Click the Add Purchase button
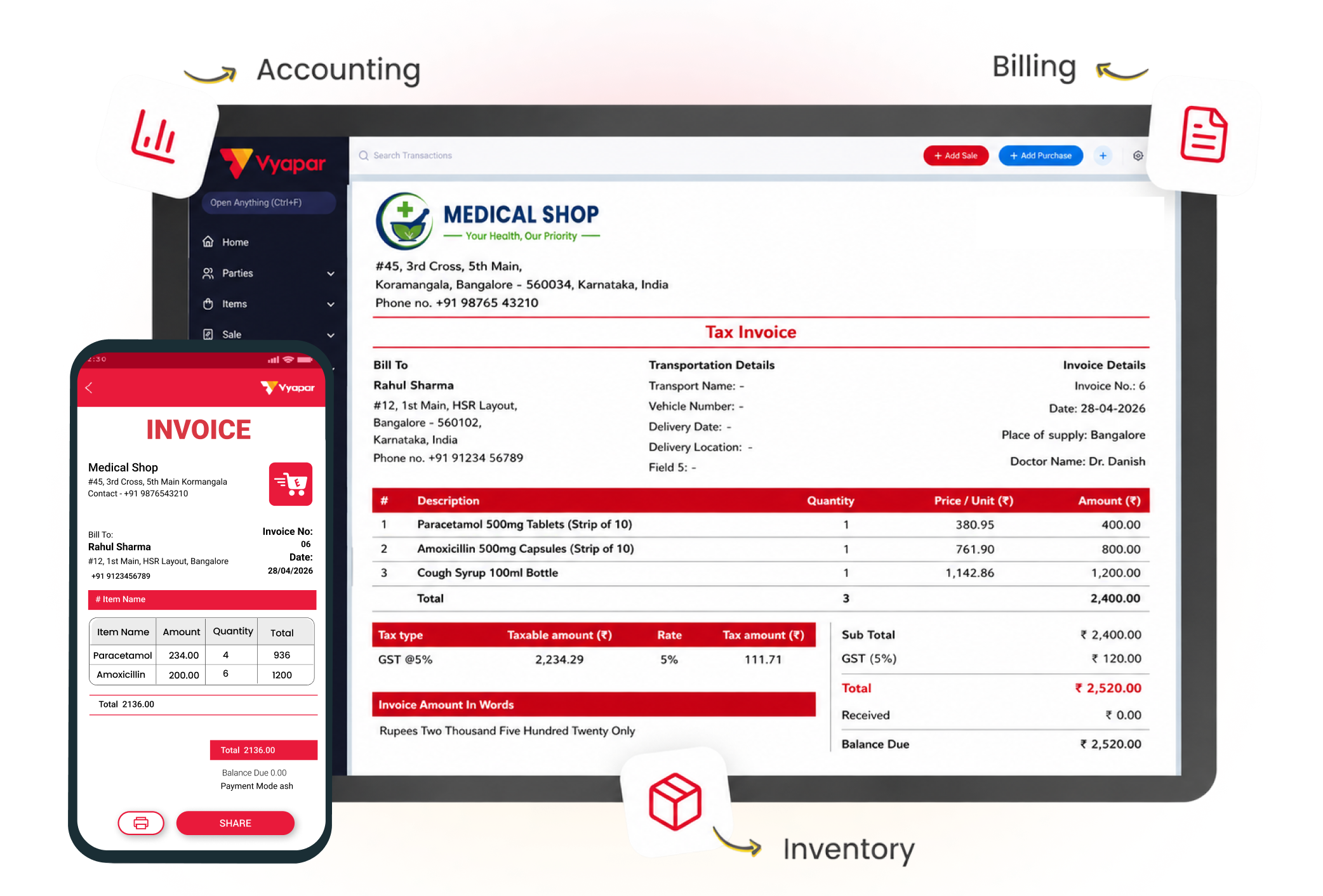Screen dimensions: 1323x896 (1040, 155)
